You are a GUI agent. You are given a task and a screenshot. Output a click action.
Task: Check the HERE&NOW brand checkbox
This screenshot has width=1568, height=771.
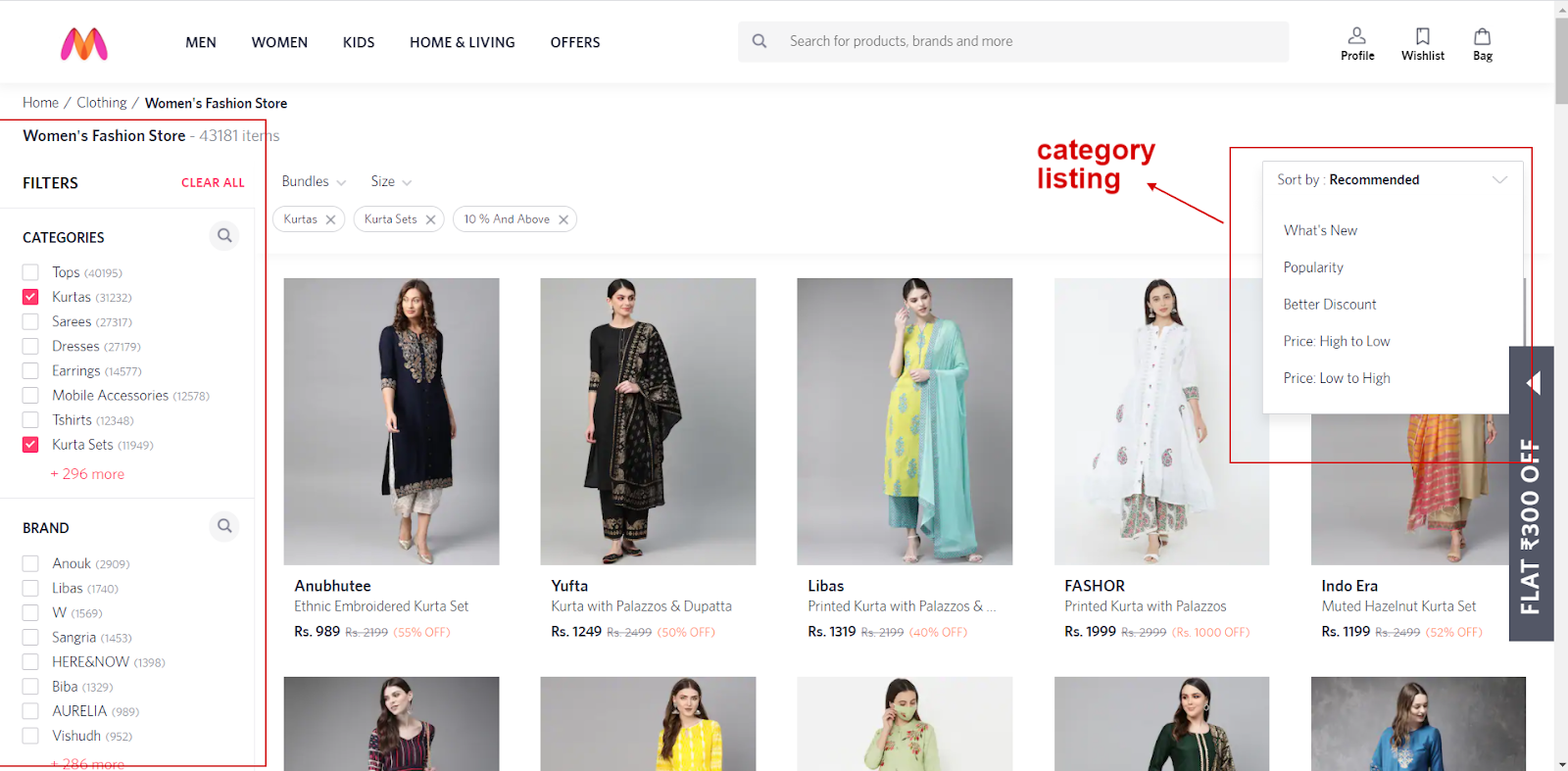point(30,661)
